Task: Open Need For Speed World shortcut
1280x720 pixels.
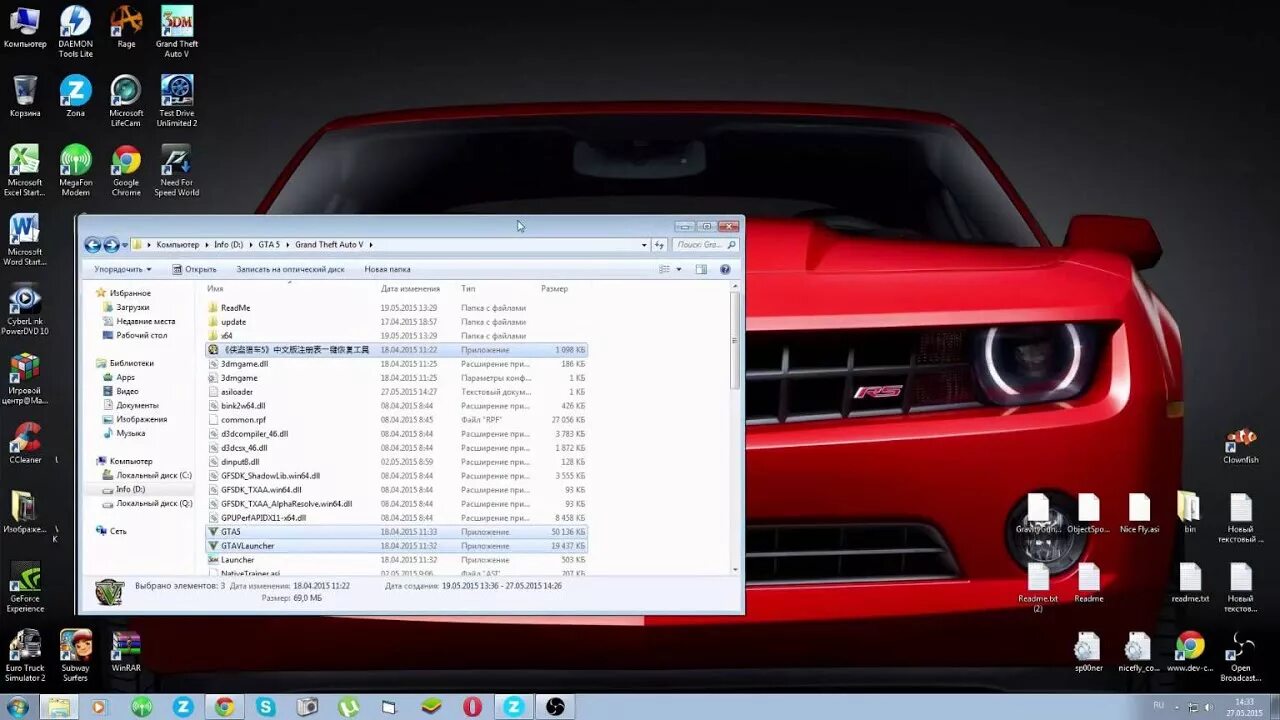Action: pyautogui.click(x=177, y=170)
